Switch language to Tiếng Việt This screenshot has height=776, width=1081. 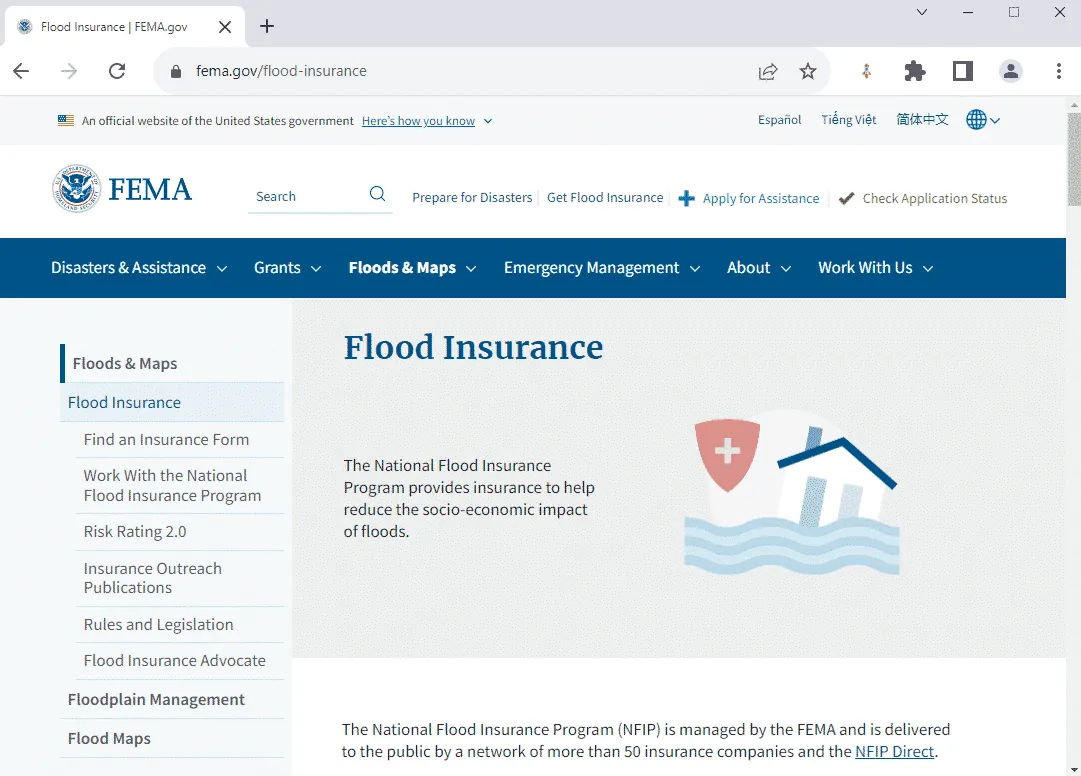coord(849,120)
